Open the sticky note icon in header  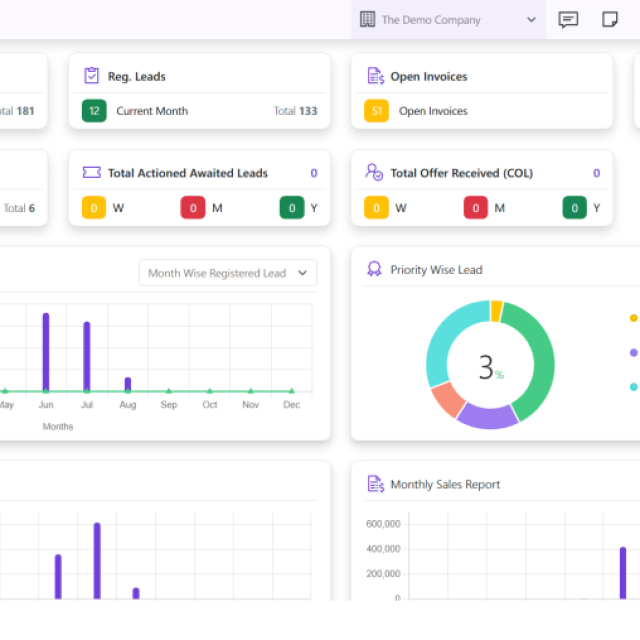[610, 20]
